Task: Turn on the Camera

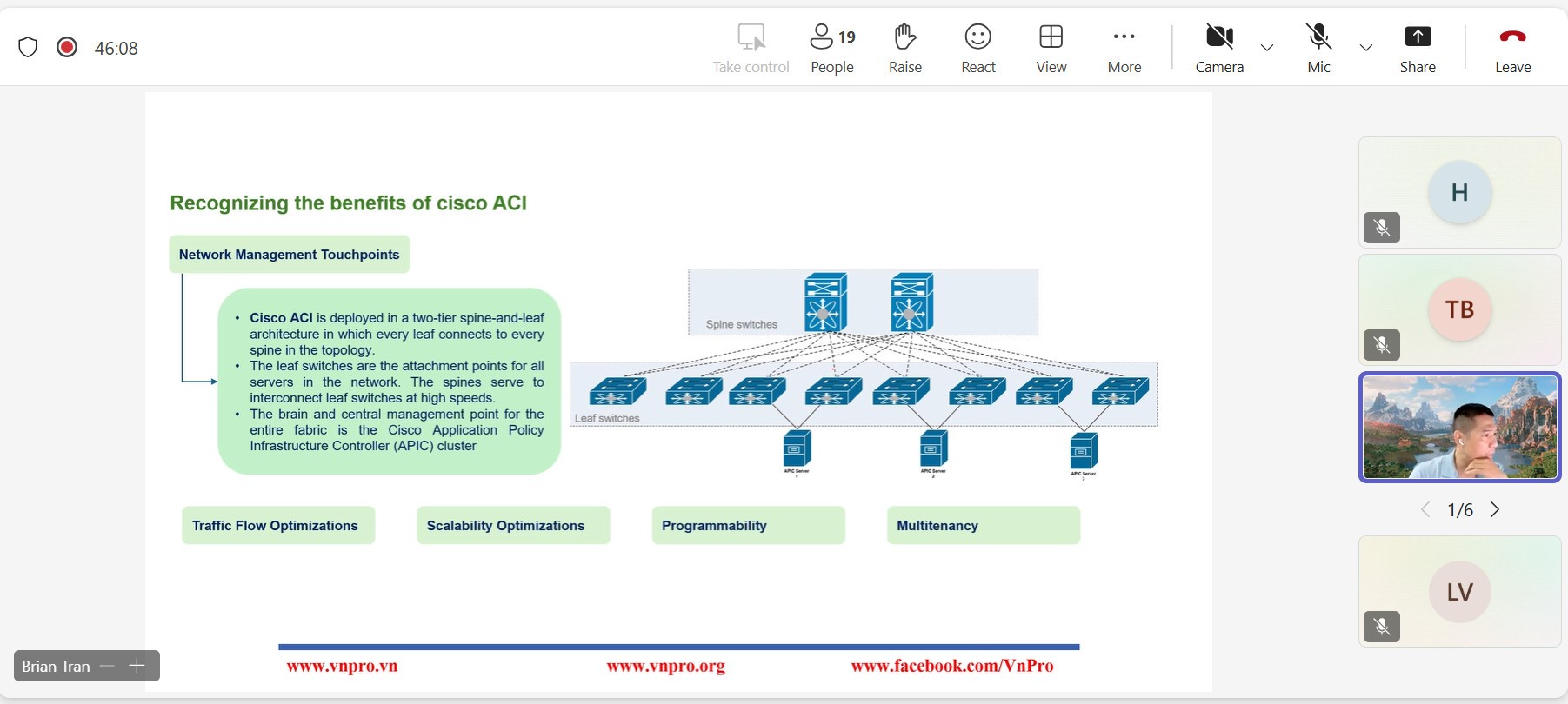Action: [1219, 48]
